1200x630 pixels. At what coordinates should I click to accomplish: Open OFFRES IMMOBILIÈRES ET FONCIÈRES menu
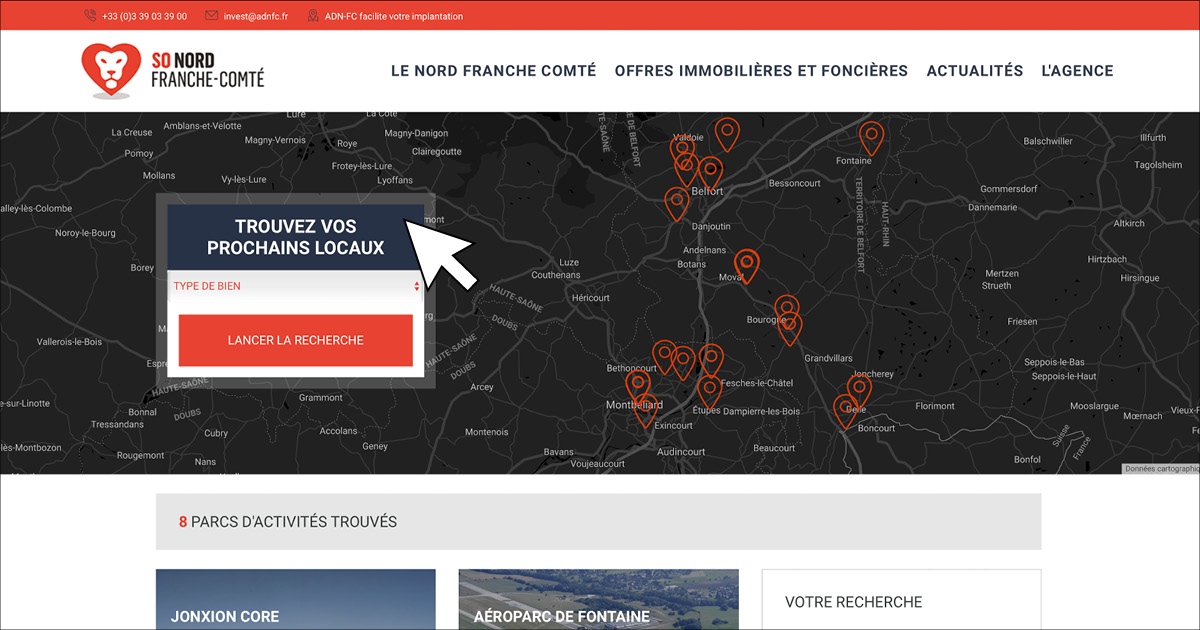click(761, 71)
